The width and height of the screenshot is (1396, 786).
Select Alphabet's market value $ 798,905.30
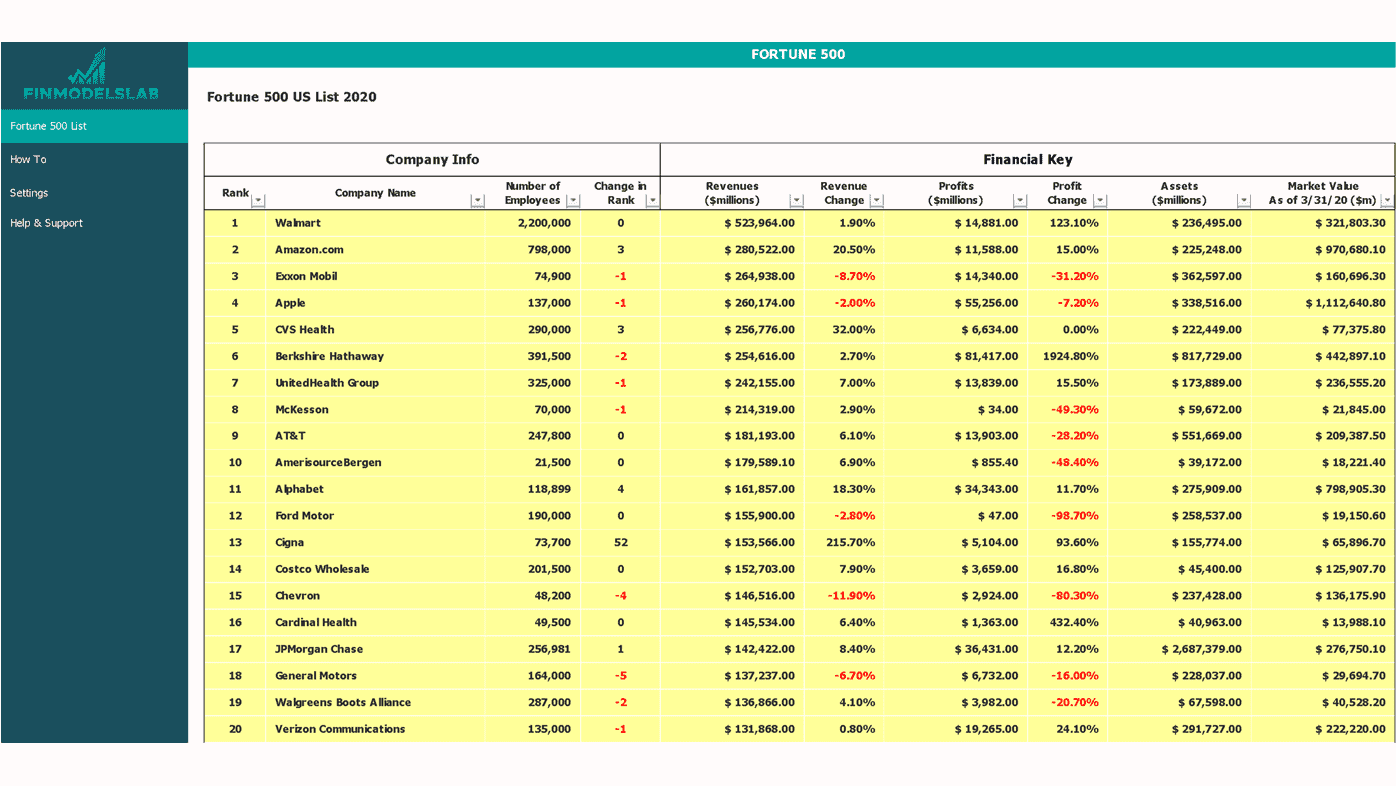[x=1350, y=489]
